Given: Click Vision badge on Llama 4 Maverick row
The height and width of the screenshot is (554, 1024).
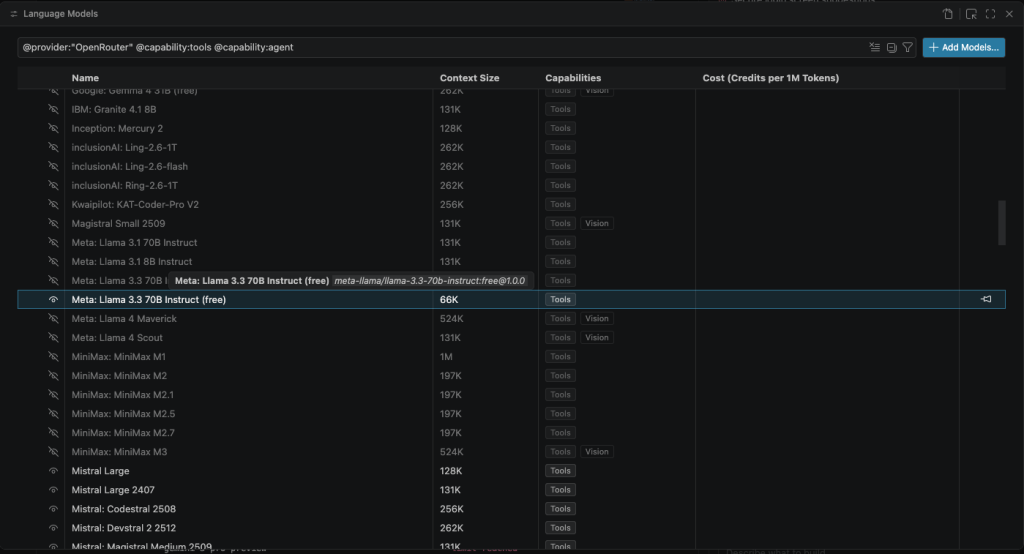Looking at the screenshot, I should click(596, 318).
